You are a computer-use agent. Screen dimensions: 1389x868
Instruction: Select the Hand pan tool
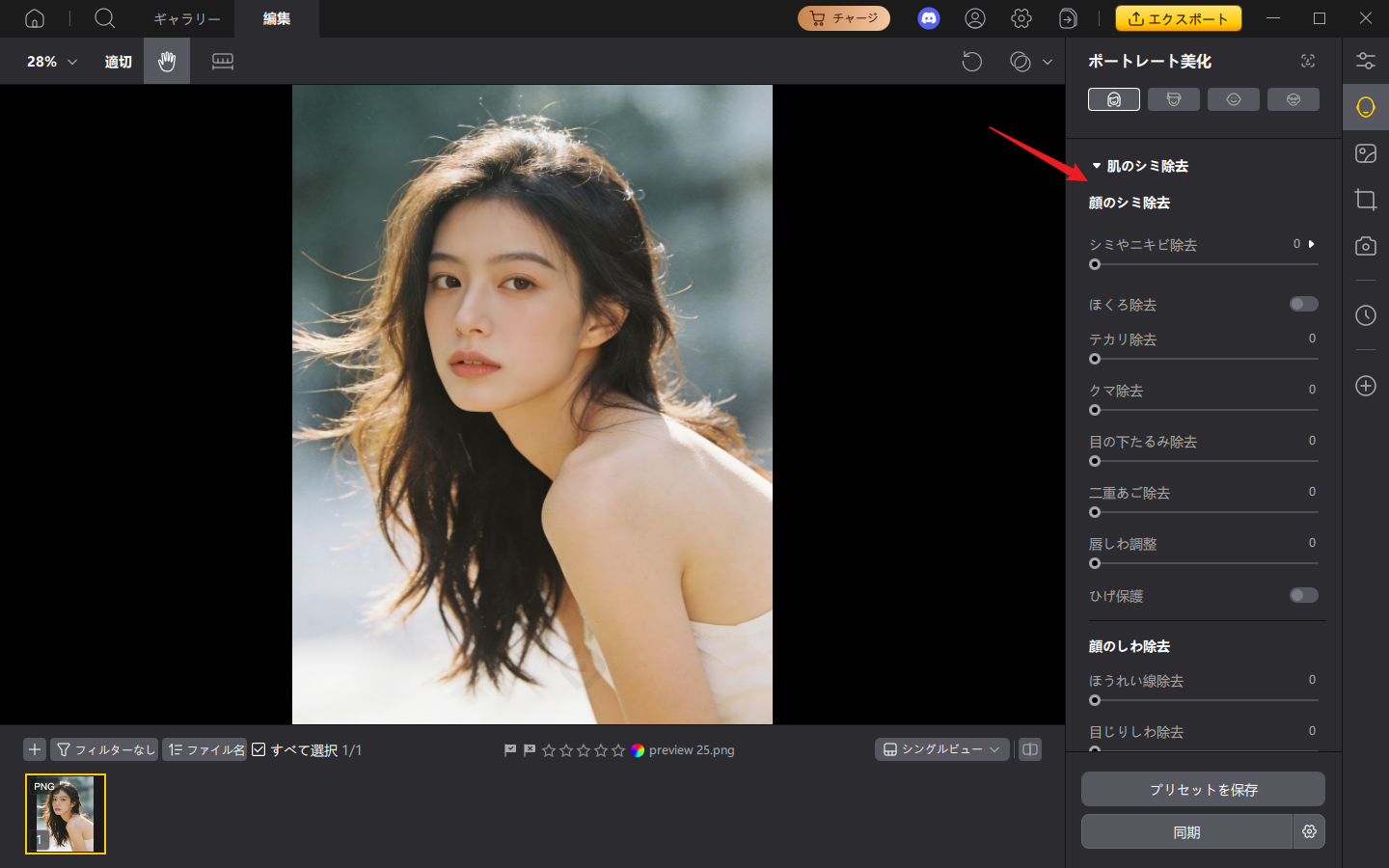pyautogui.click(x=166, y=61)
